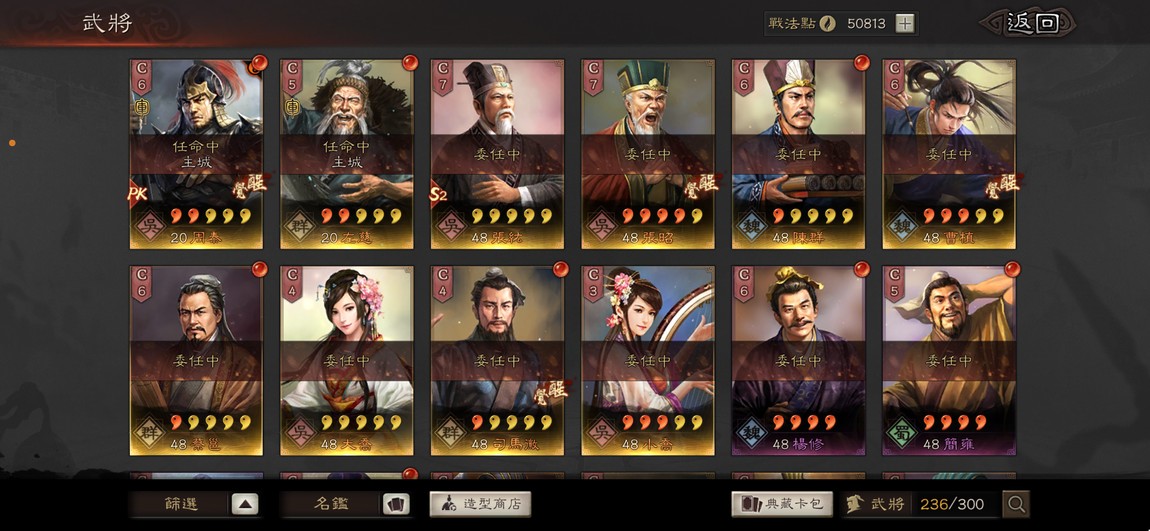Image resolution: width=1150 pixels, height=531 pixels.
Task: Open the 造型商店 skin shop
Action: 480,504
